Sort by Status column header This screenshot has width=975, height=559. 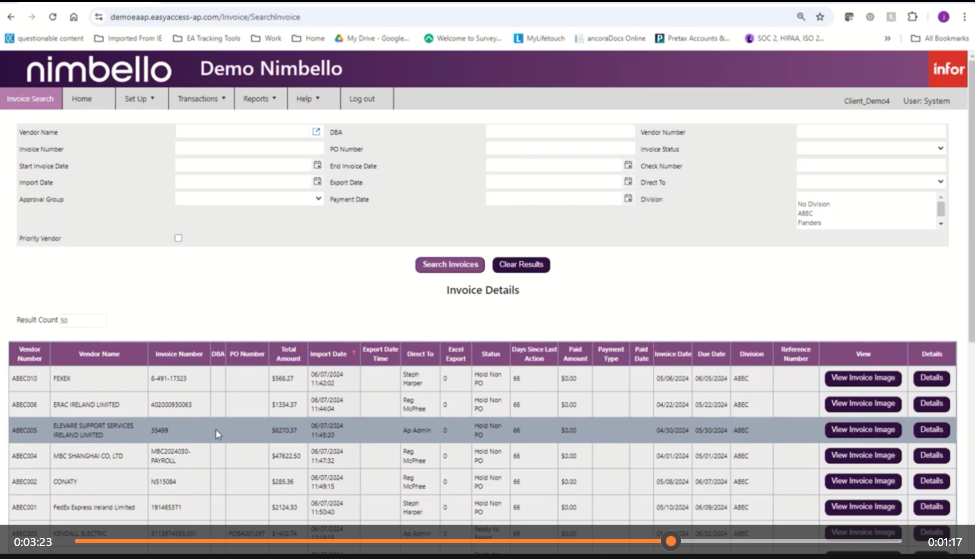pyautogui.click(x=491, y=354)
